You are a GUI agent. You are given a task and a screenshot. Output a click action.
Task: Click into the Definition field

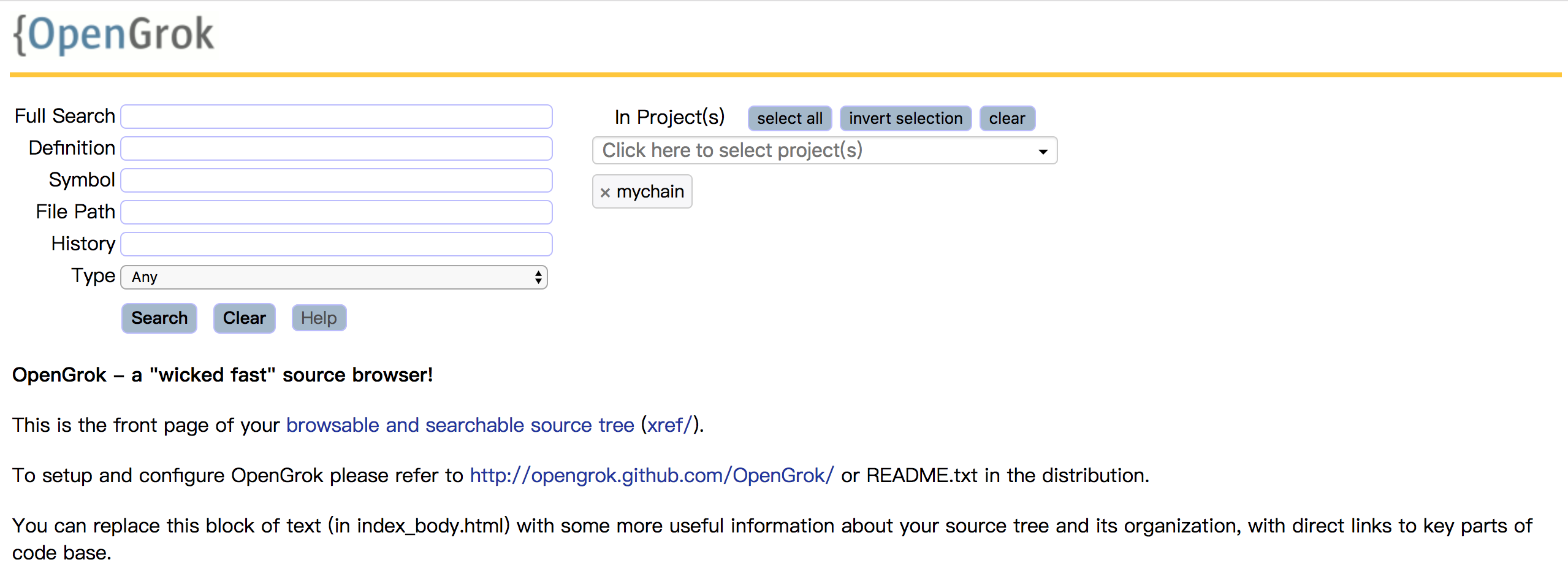pos(337,148)
